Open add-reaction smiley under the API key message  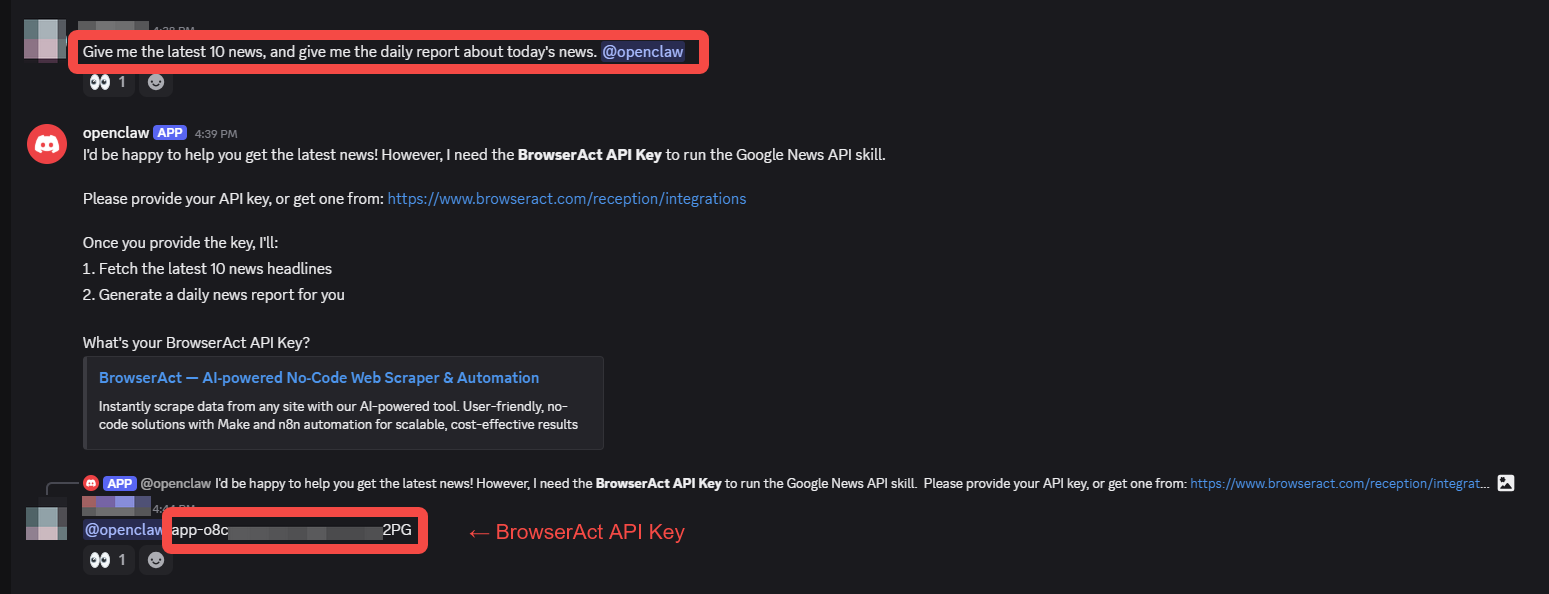tap(155, 560)
